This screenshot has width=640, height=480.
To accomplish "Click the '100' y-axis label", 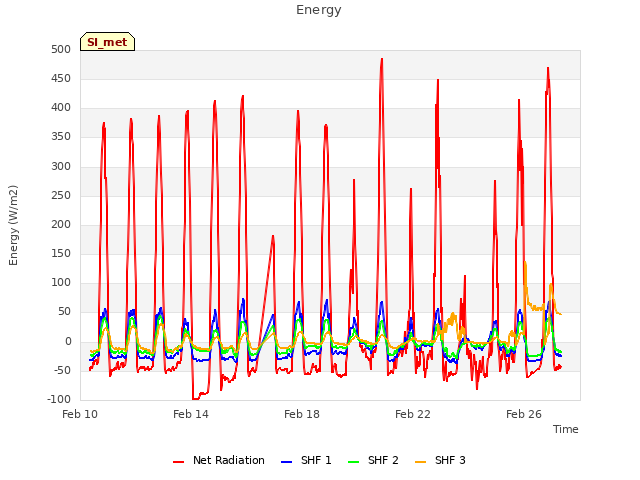I will [61, 282].
